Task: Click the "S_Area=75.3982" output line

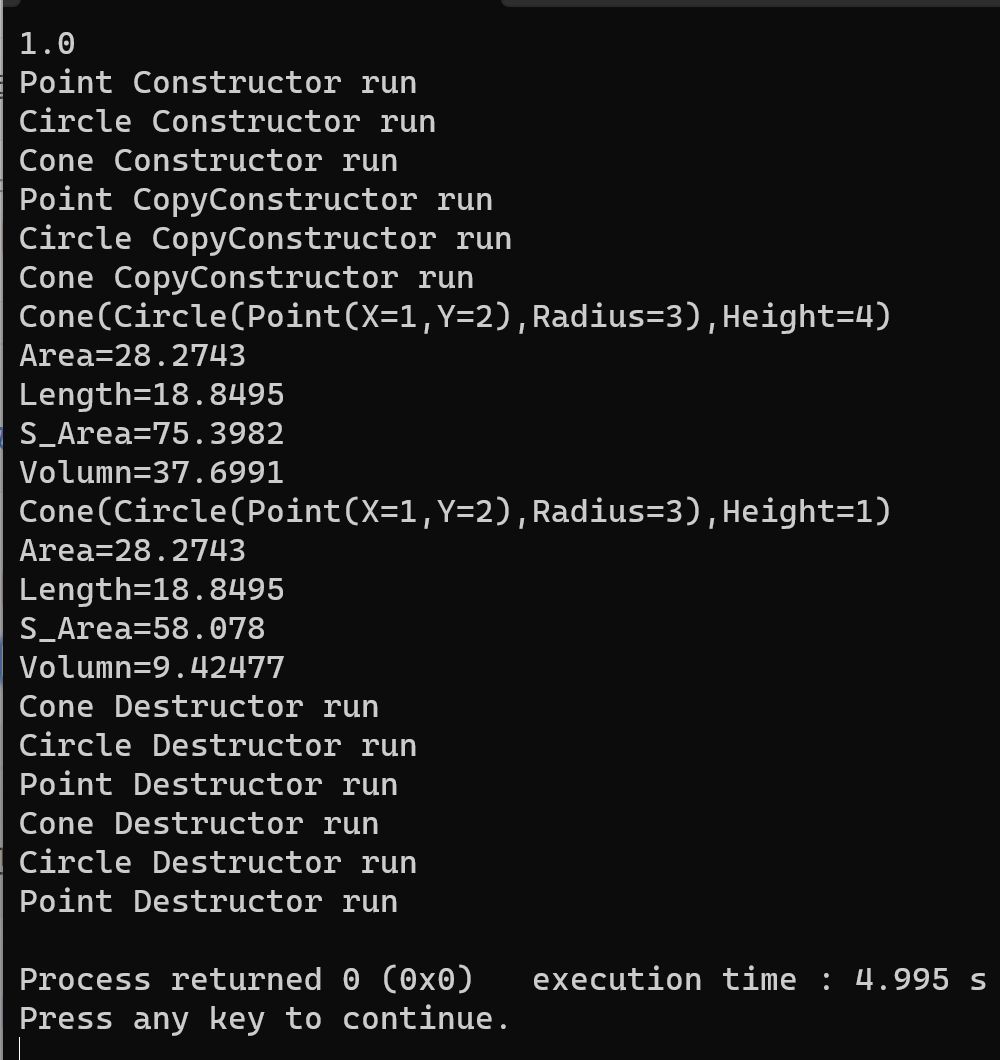Action: coord(151,434)
